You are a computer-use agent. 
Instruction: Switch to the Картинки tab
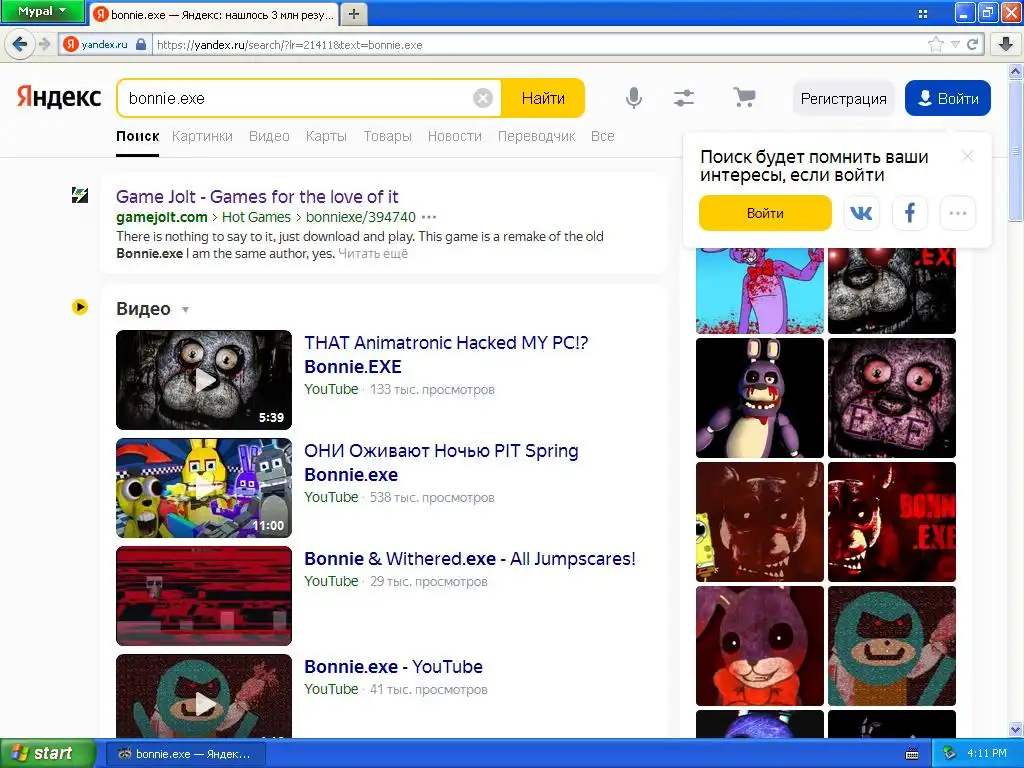pos(202,136)
